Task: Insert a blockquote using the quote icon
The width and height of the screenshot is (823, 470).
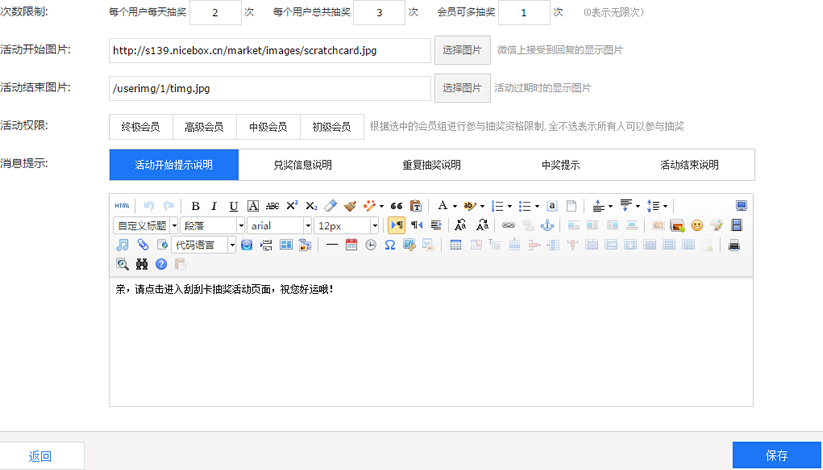Action: pos(396,206)
